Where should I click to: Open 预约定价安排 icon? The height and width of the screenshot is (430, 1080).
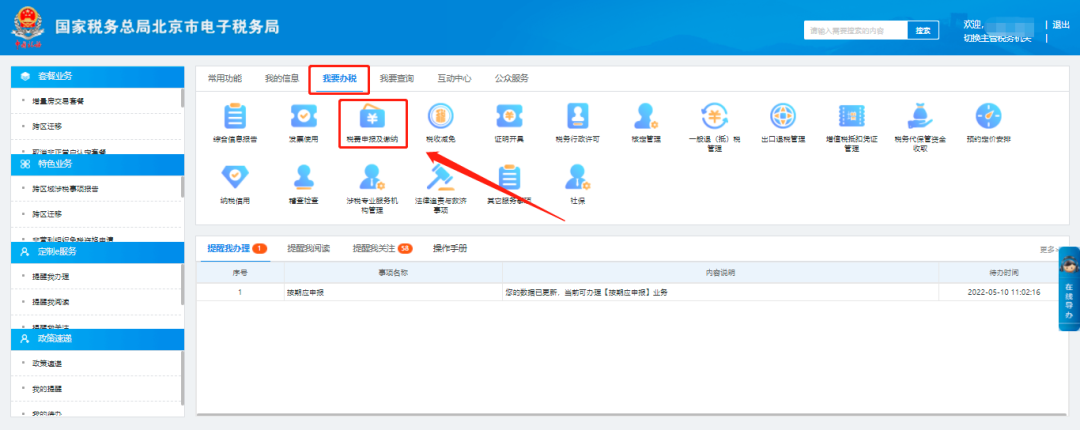point(988,116)
